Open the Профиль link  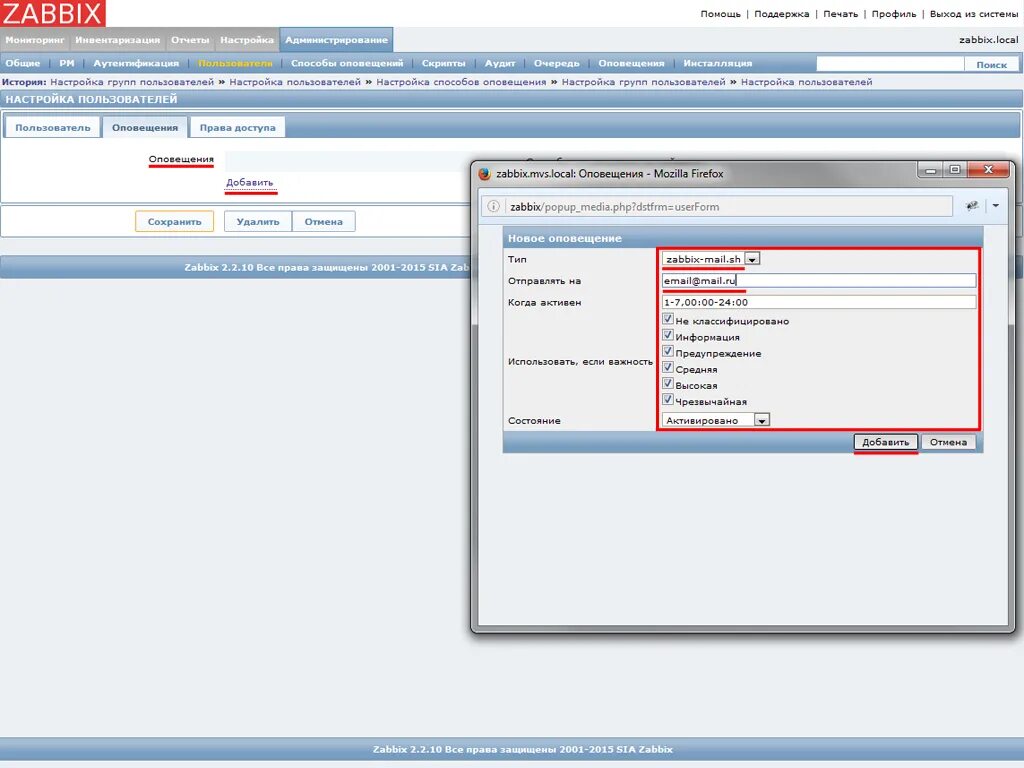coord(894,14)
